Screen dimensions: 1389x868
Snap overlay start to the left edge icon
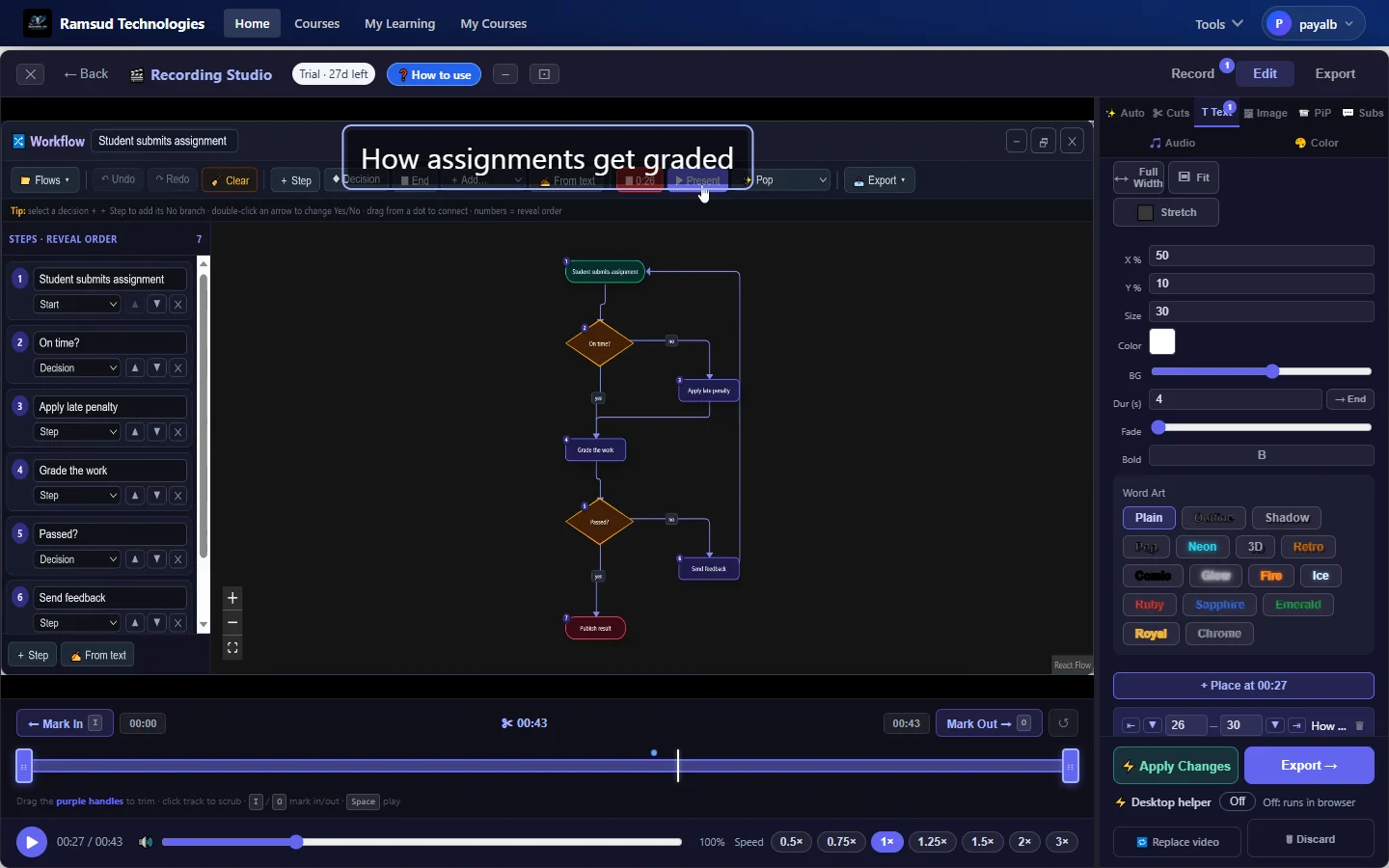click(x=1131, y=726)
